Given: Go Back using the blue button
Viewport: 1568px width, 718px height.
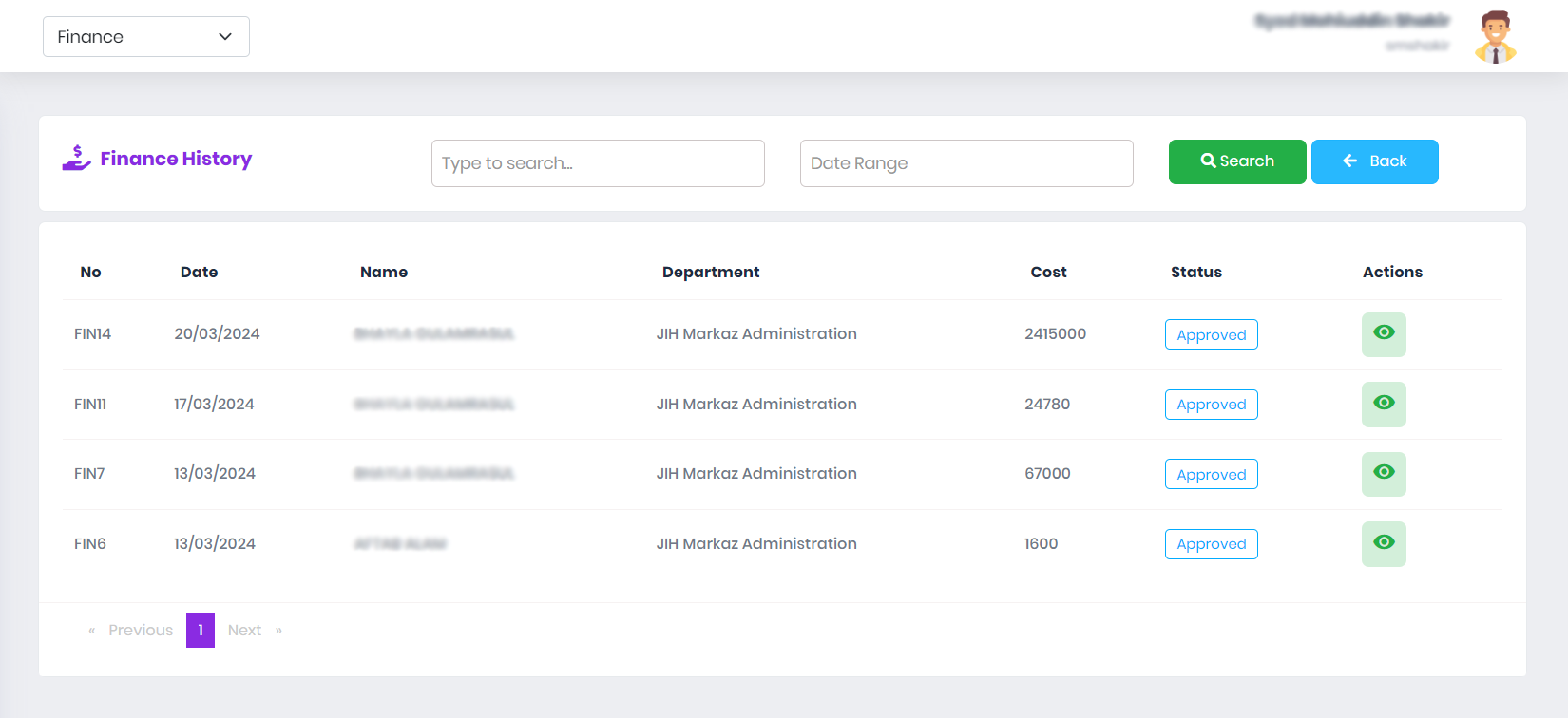Looking at the screenshot, I should pos(1375,161).
